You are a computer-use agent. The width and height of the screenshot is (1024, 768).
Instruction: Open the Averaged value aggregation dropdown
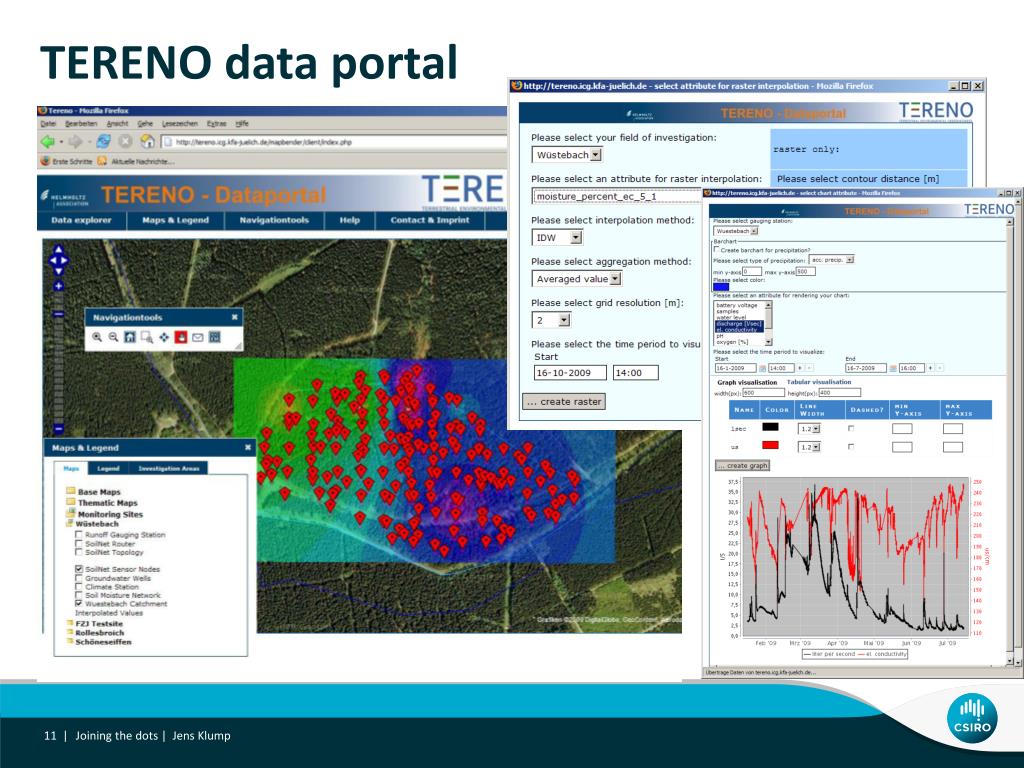pyautogui.click(x=576, y=279)
